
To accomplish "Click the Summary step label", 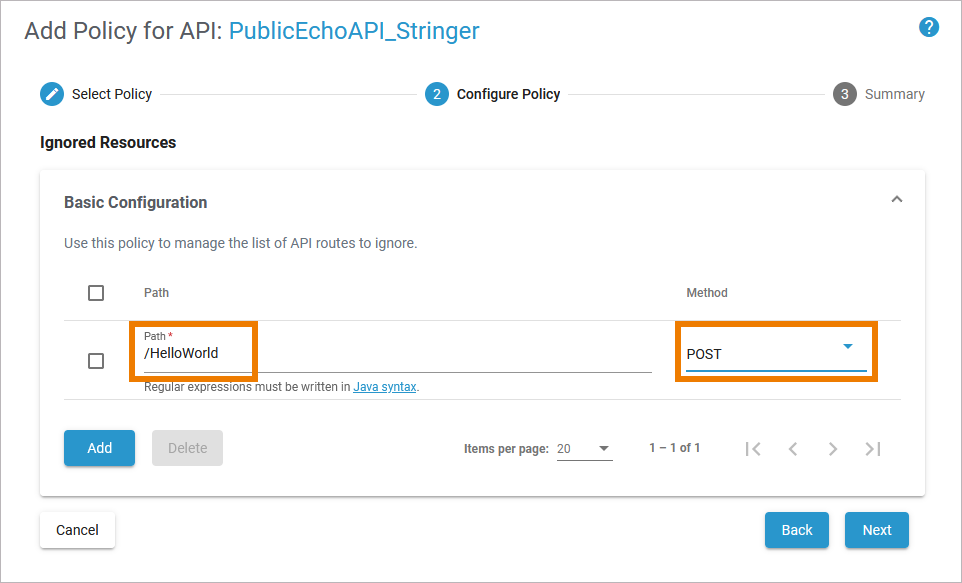I will tap(895, 94).
